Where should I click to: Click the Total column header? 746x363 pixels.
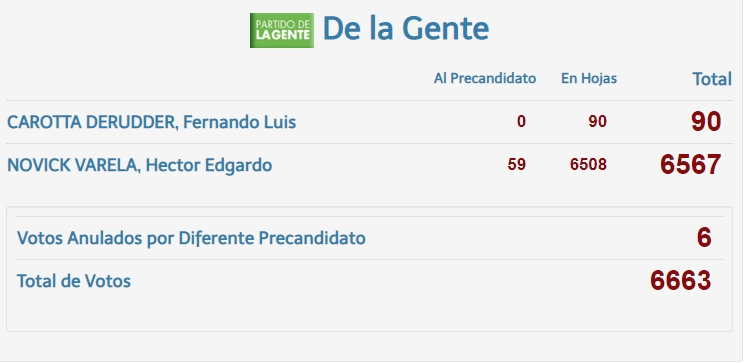712,79
